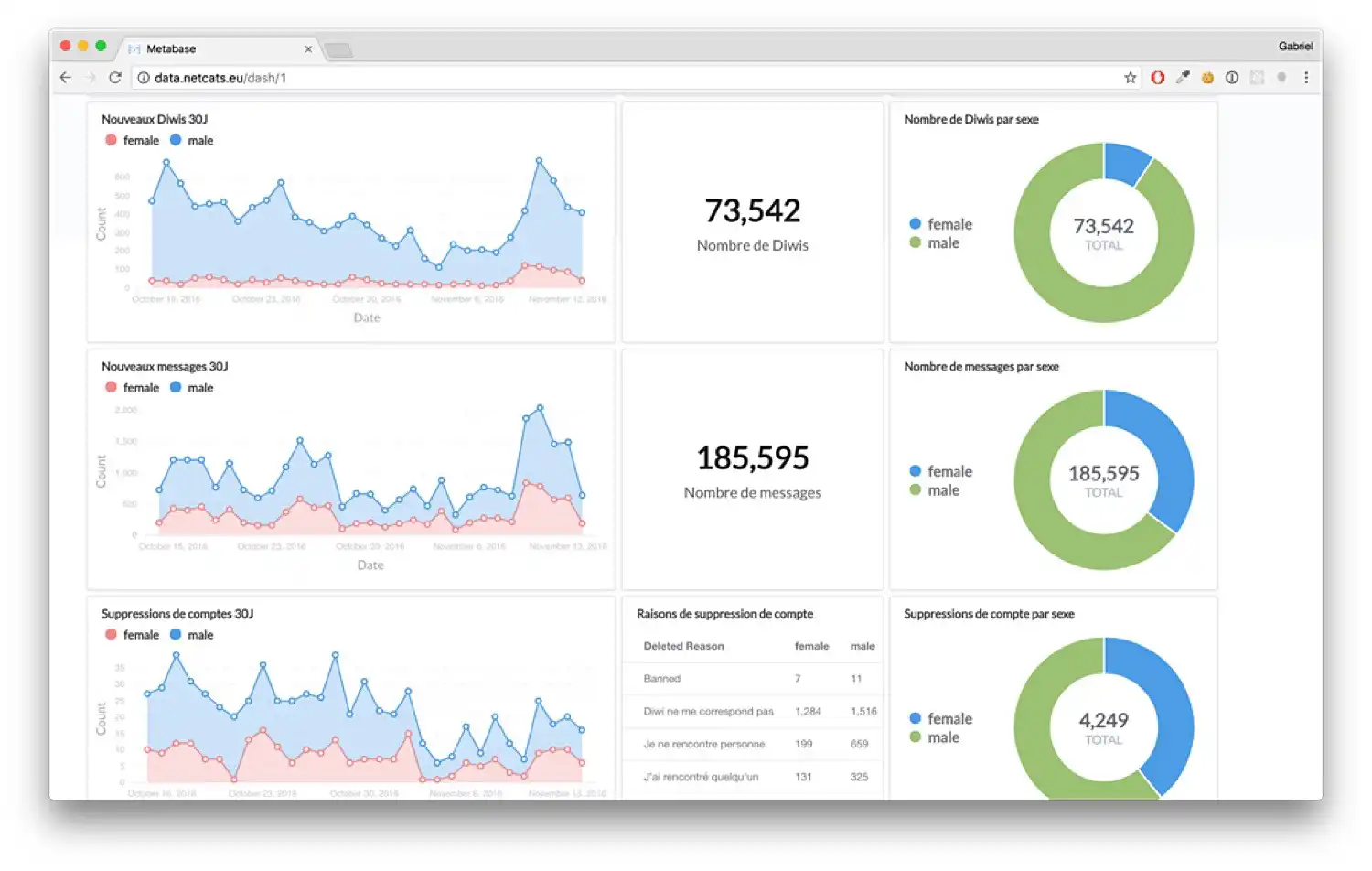The height and width of the screenshot is (871, 1372).
Task: Go back with the browser back arrow
Action: [x=66, y=78]
